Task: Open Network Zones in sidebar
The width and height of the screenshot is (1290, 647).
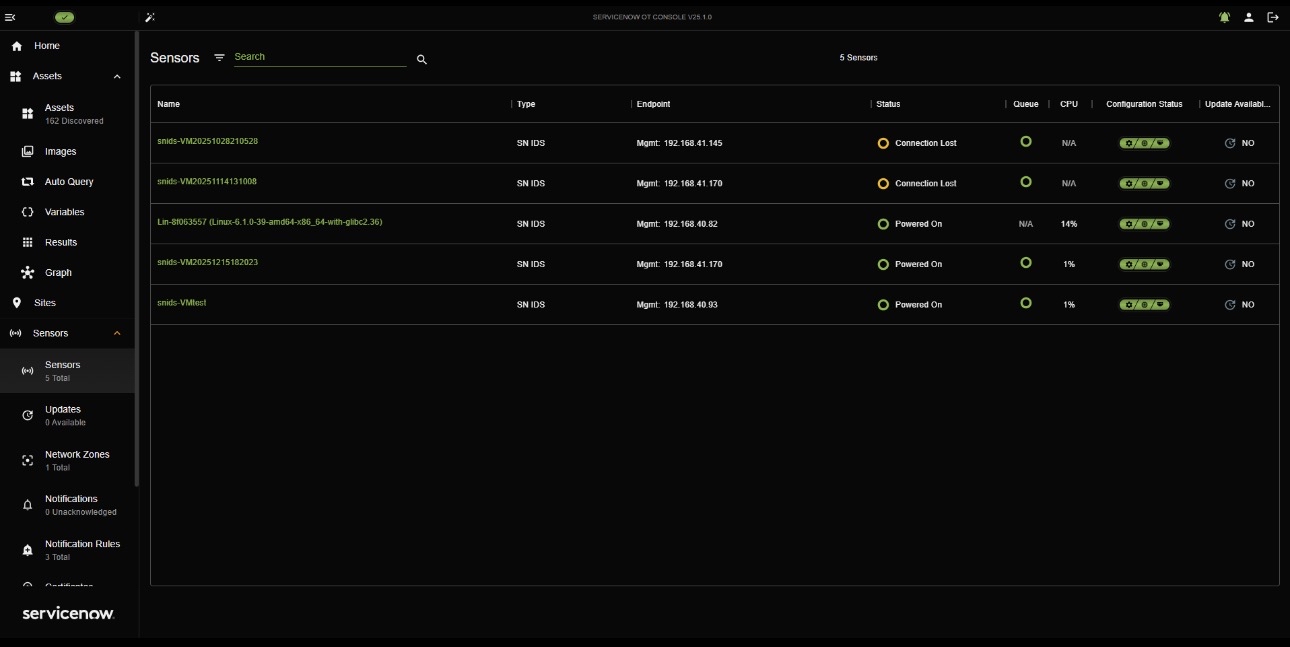Action: pyautogui.click(x=68, y=460)
